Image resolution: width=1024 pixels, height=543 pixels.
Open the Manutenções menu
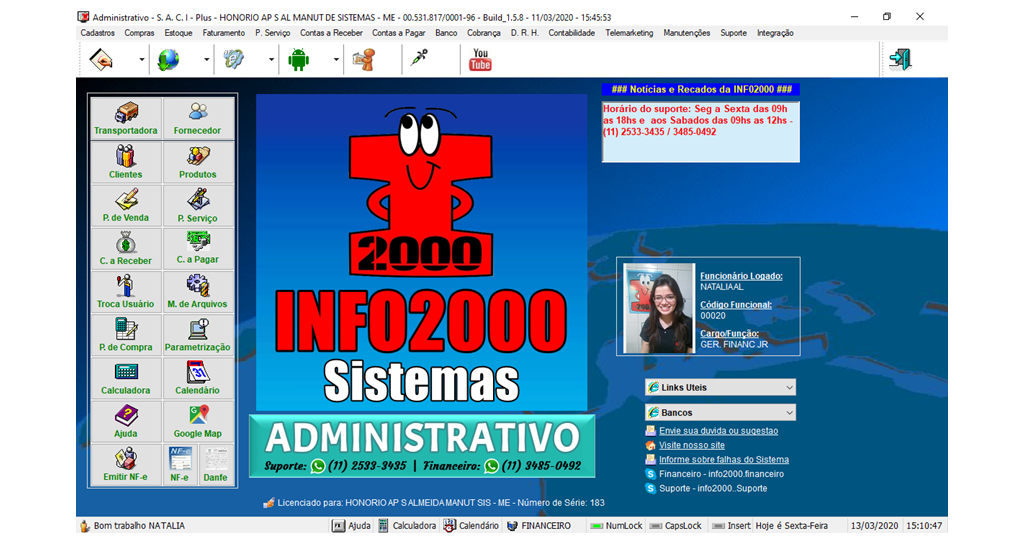pos(686,33)
